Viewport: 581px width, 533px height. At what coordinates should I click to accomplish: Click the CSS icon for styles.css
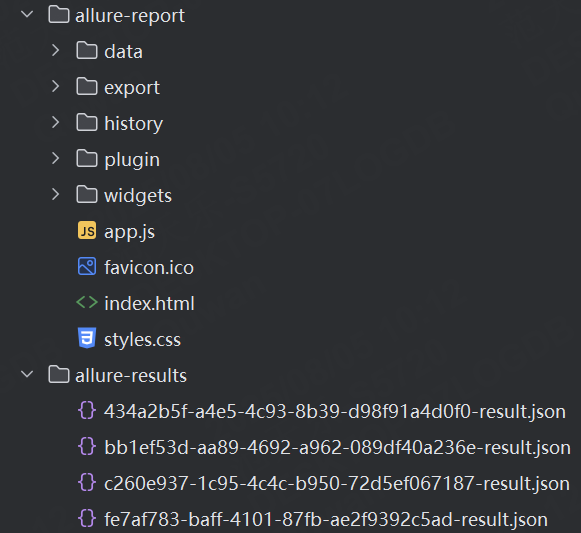[87, 338]
